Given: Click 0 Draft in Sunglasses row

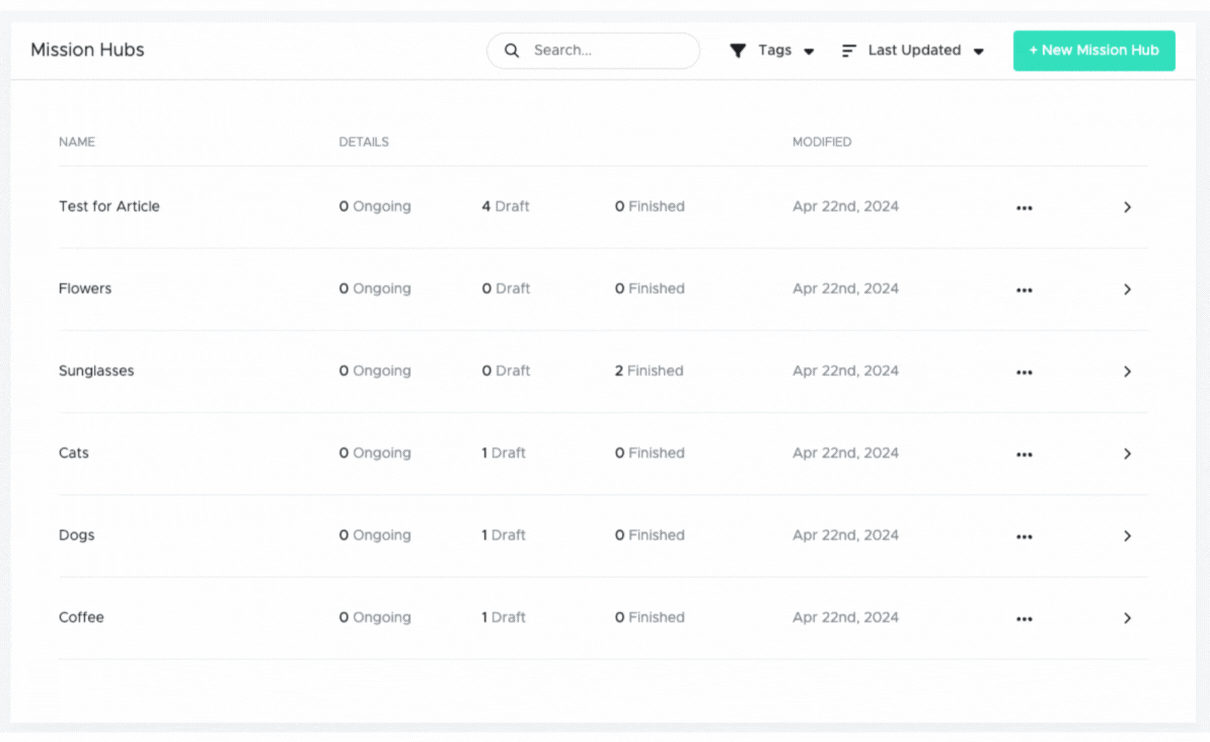Looking at the screenshot, I should pos(506,370).
